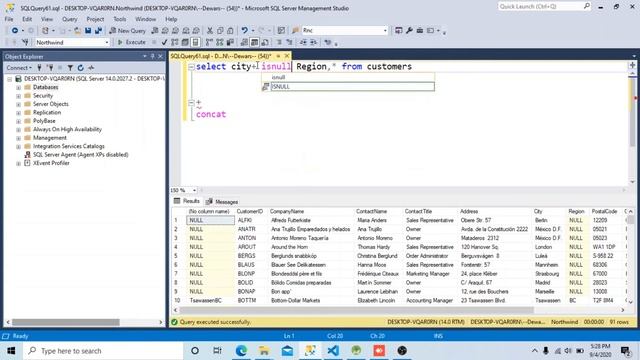This screenshot has height=360, width=640.
Task: Click the Paste clipboard icon
Action: 230,31
